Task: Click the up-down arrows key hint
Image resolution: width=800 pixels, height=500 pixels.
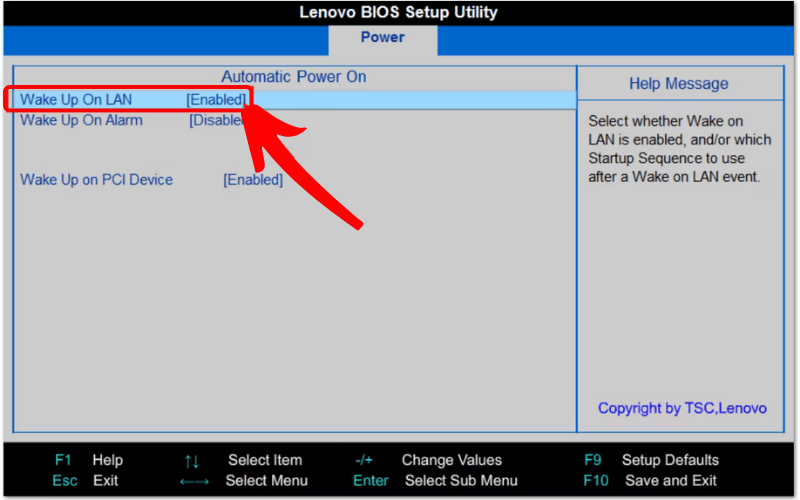Action: click(192, 460)
